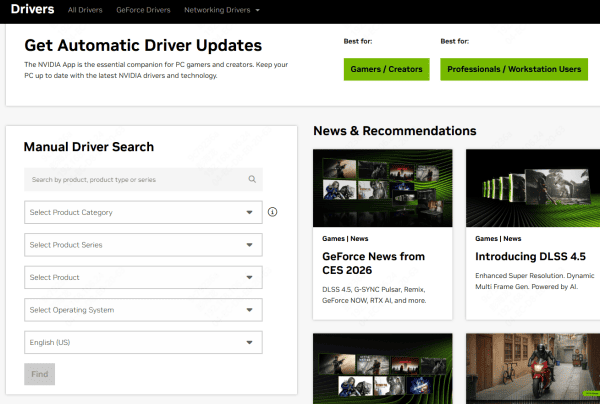600x404 pixels.
Task: Change the English (US) language dropdown
Action: tap(143, 343)
